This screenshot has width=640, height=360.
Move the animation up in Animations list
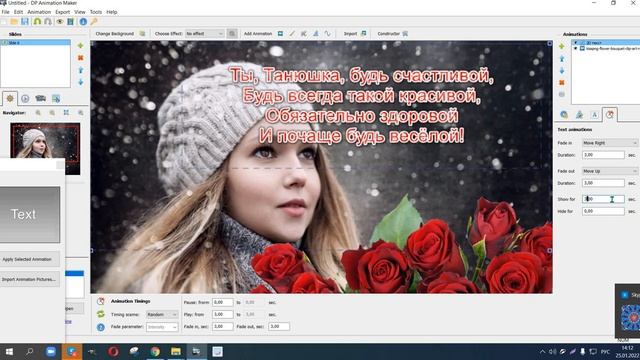(x=562, y=59)
